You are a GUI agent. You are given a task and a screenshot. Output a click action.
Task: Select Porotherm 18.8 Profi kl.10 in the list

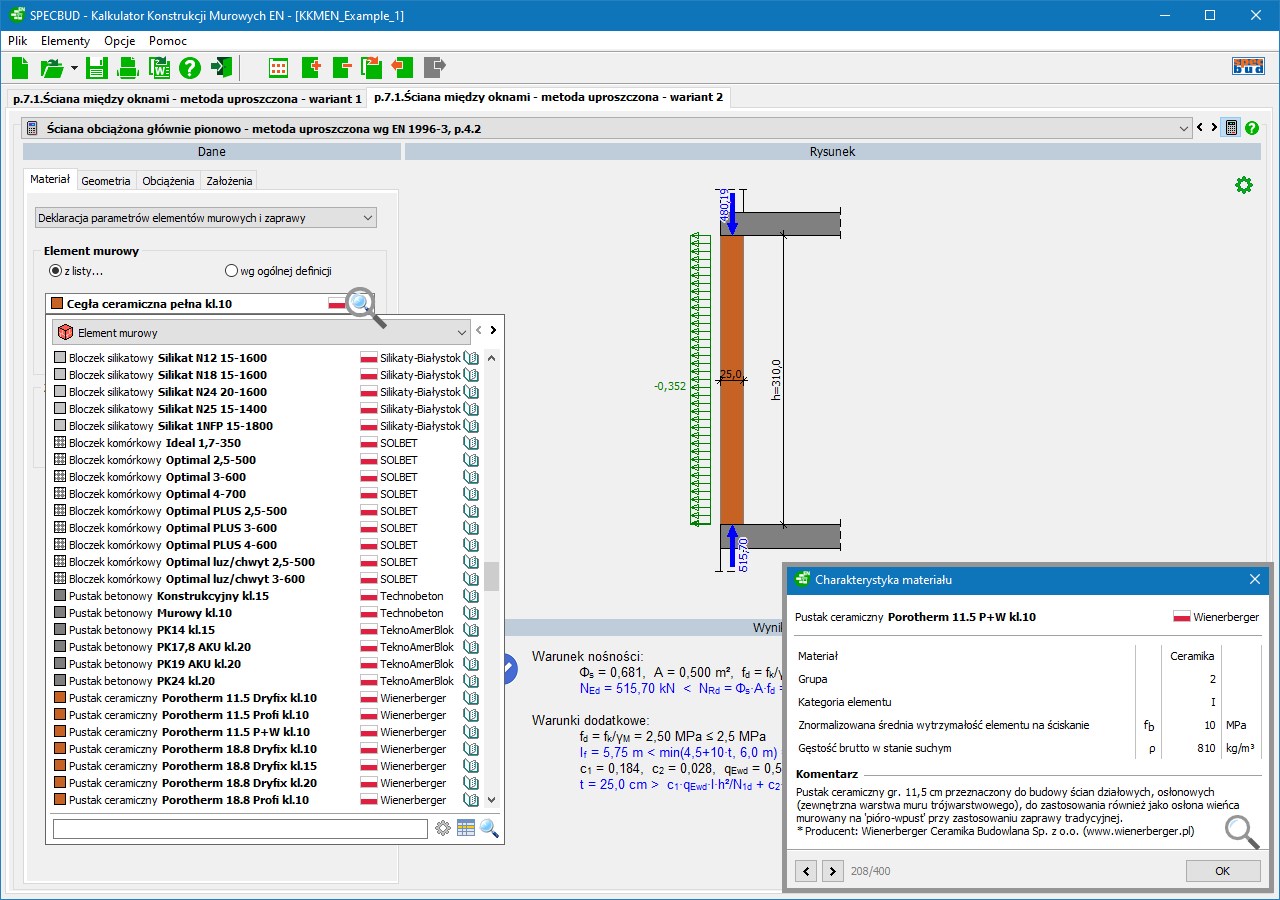[235, 800]
